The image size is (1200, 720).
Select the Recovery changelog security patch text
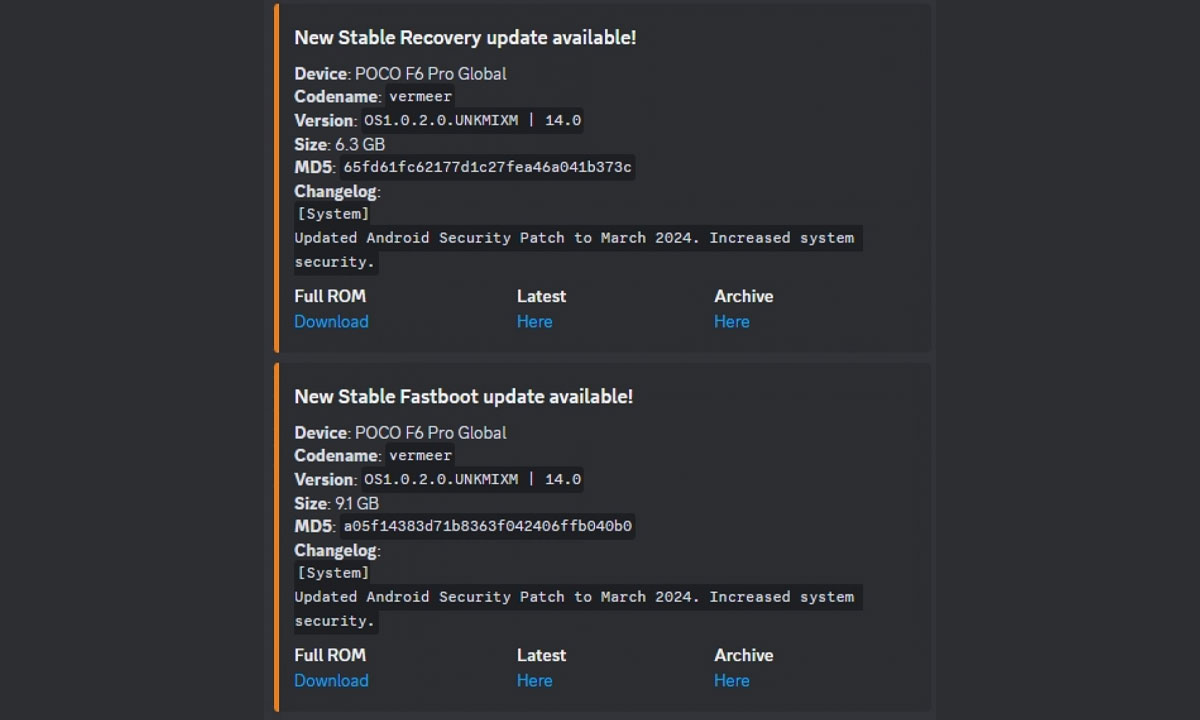[577, 250]
